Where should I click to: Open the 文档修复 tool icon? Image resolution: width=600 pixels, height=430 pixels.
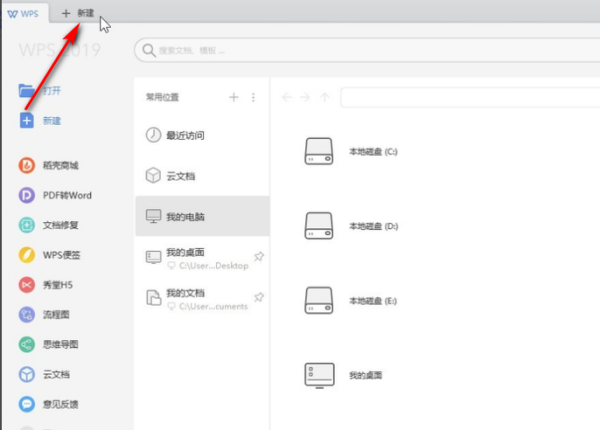point(27,225)
